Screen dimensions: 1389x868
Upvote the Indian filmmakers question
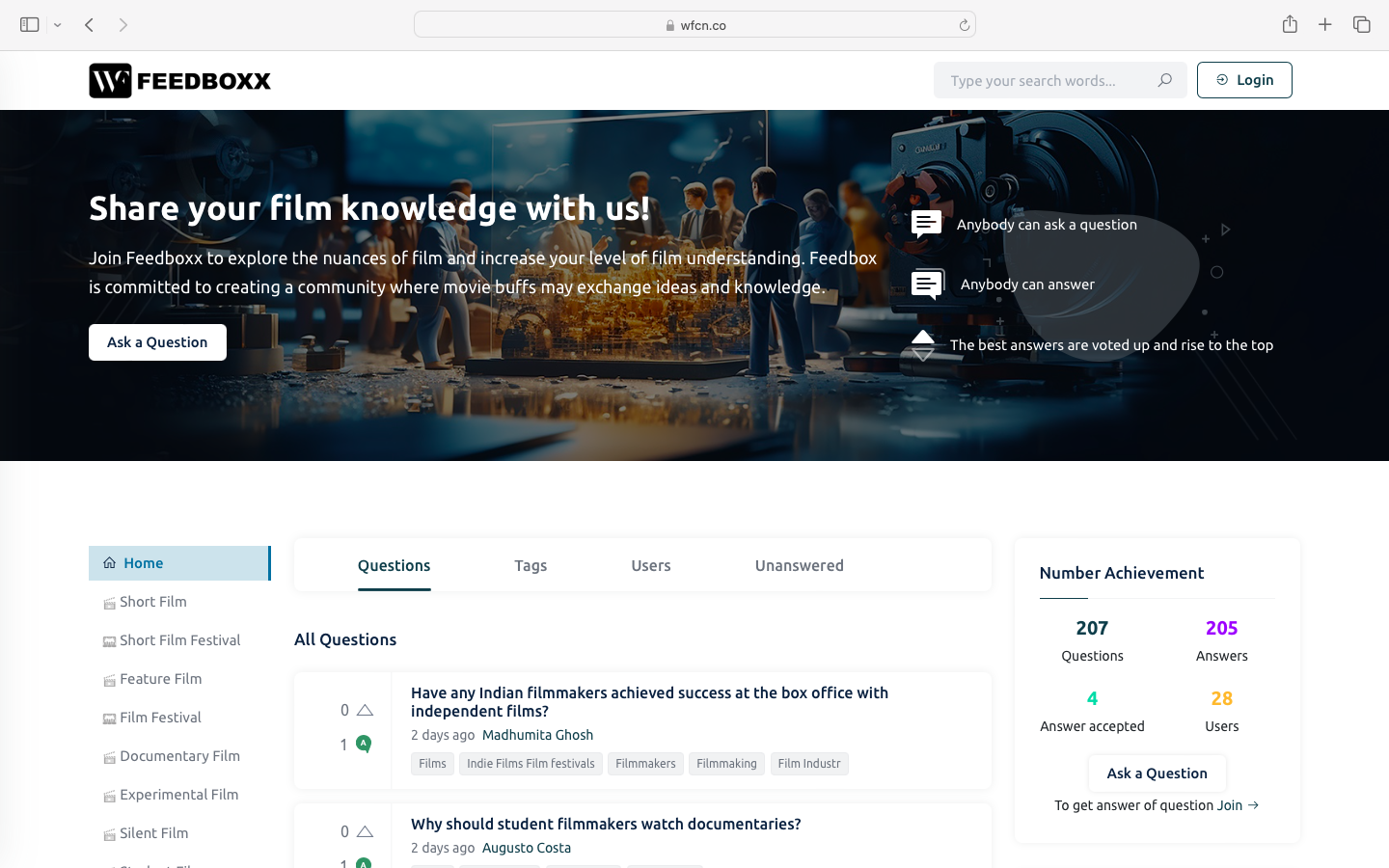tap(365, 711)
